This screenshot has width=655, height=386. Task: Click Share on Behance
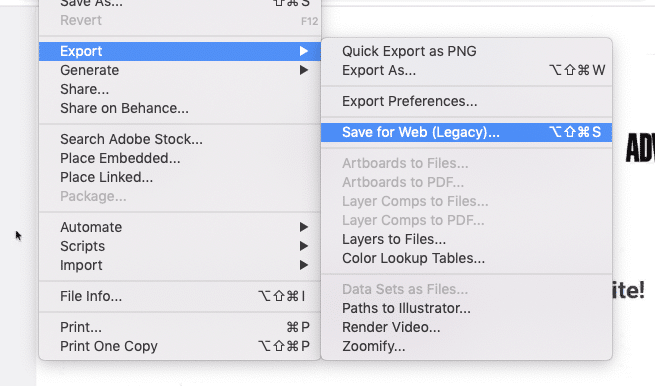(x=180, y=109)
